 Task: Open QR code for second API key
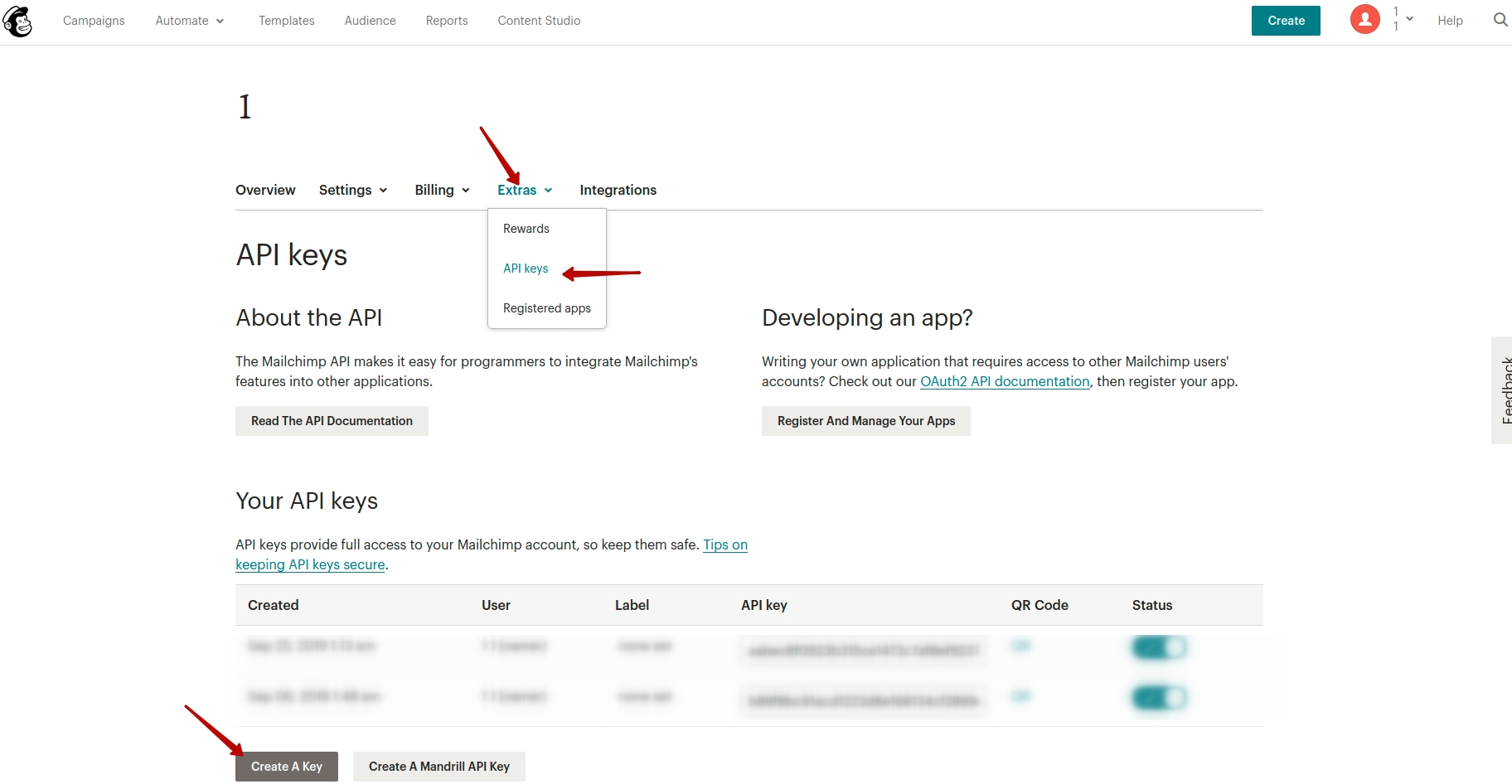coord(1020,696)
